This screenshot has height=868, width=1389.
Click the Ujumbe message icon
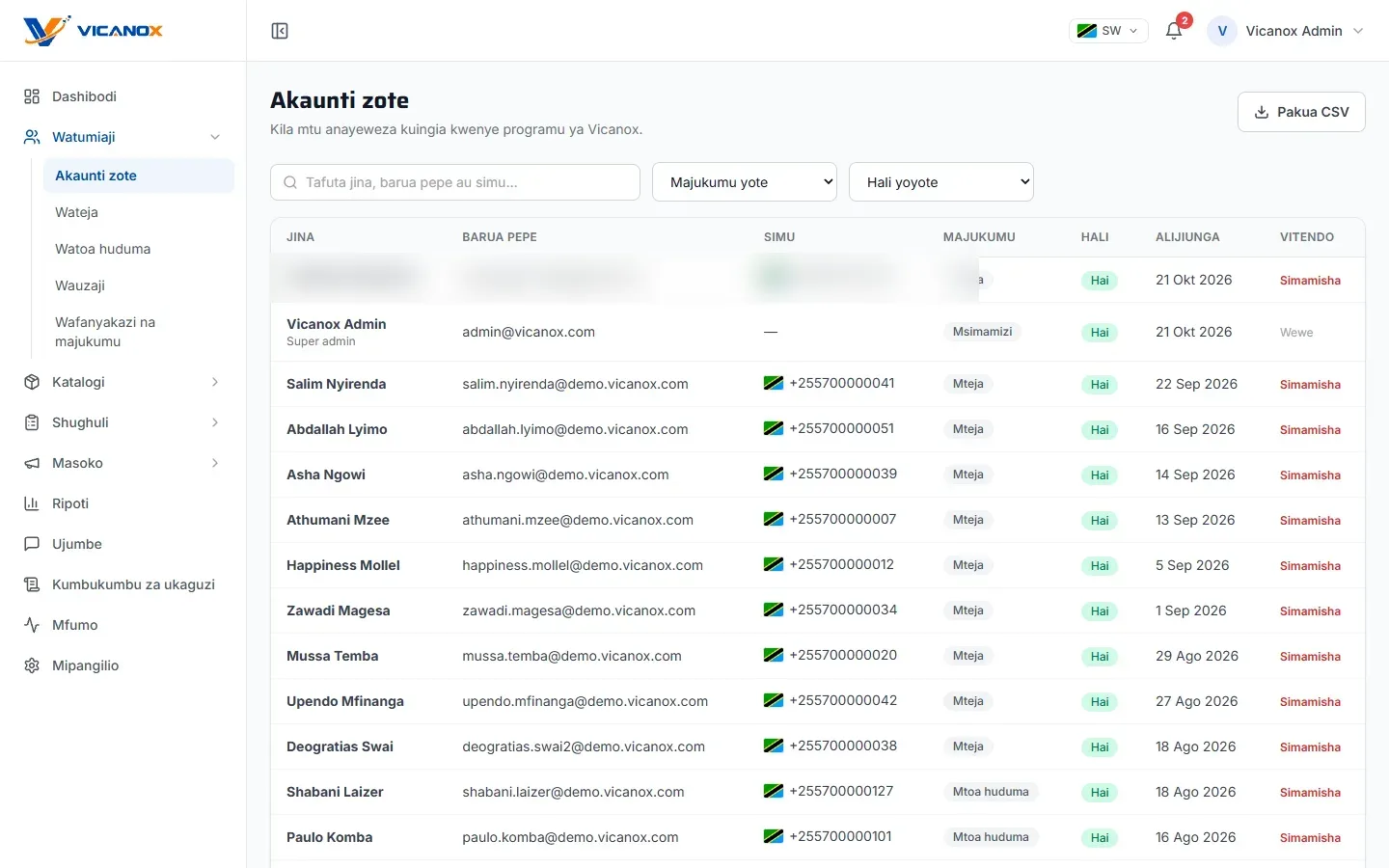pos(32,544)
